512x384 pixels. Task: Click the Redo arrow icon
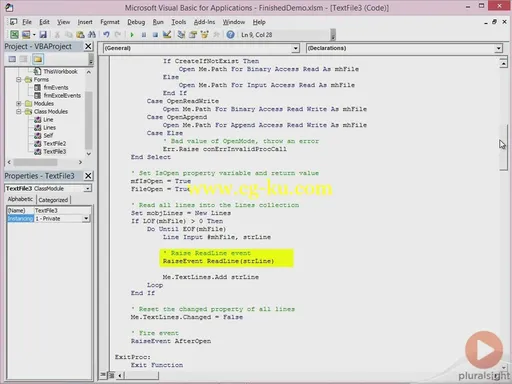point(117,34)
